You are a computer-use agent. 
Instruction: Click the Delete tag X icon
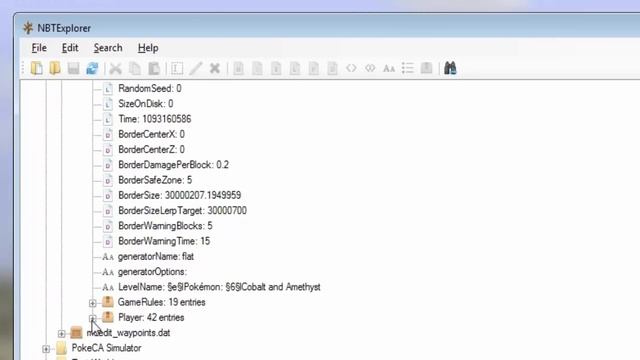tap(215, 68)
